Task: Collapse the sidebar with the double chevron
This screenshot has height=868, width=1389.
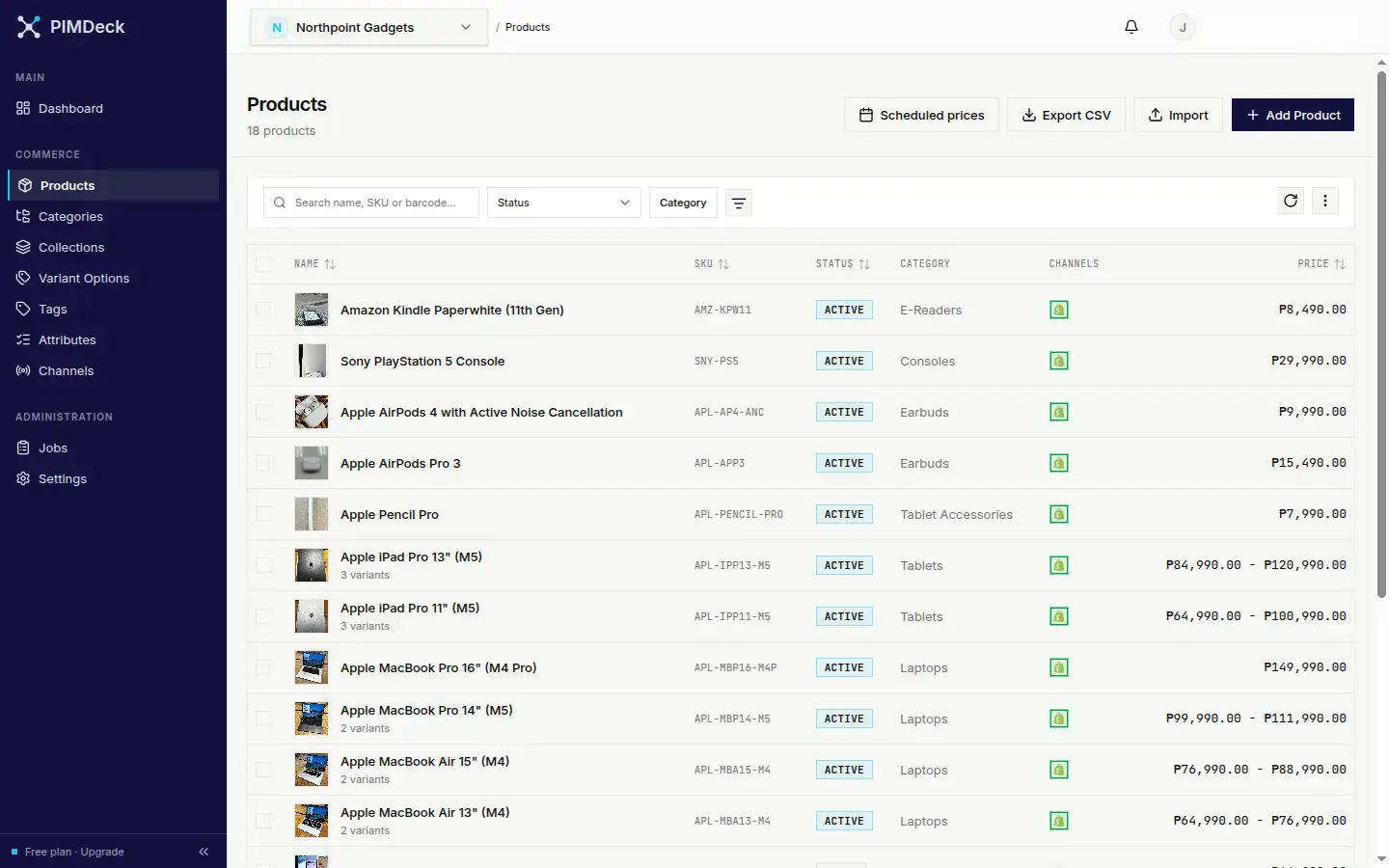Action: (204, 852)
